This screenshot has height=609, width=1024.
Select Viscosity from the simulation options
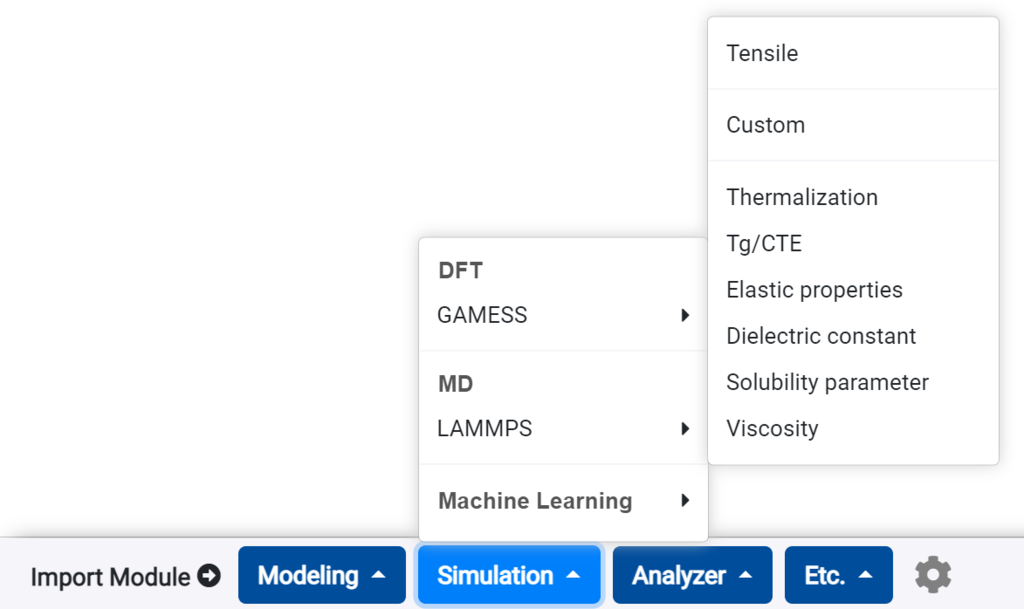[772, 428]
